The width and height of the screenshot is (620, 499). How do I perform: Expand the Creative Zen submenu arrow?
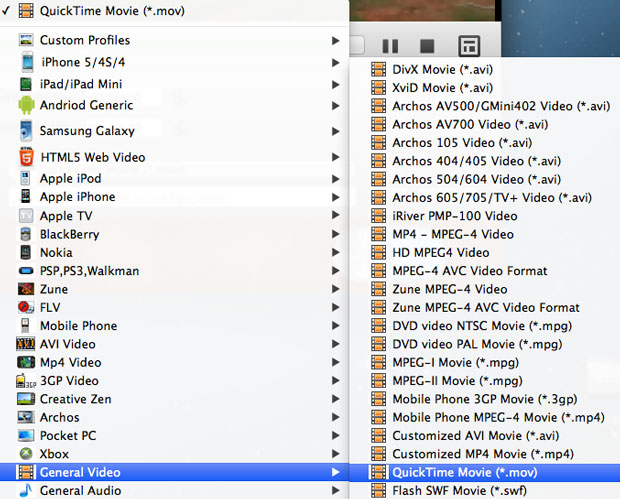336,399
